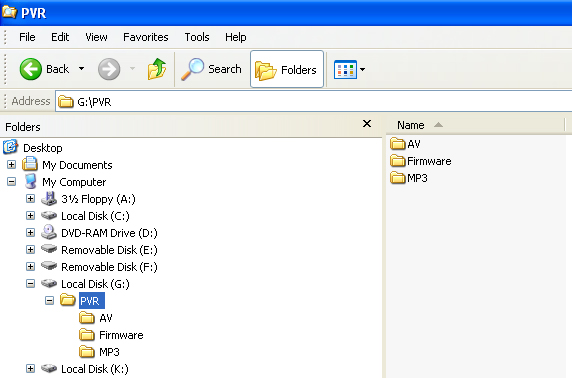Click the floppy drive icon
This screenshot has width=572, height=378.
(49, 198)
